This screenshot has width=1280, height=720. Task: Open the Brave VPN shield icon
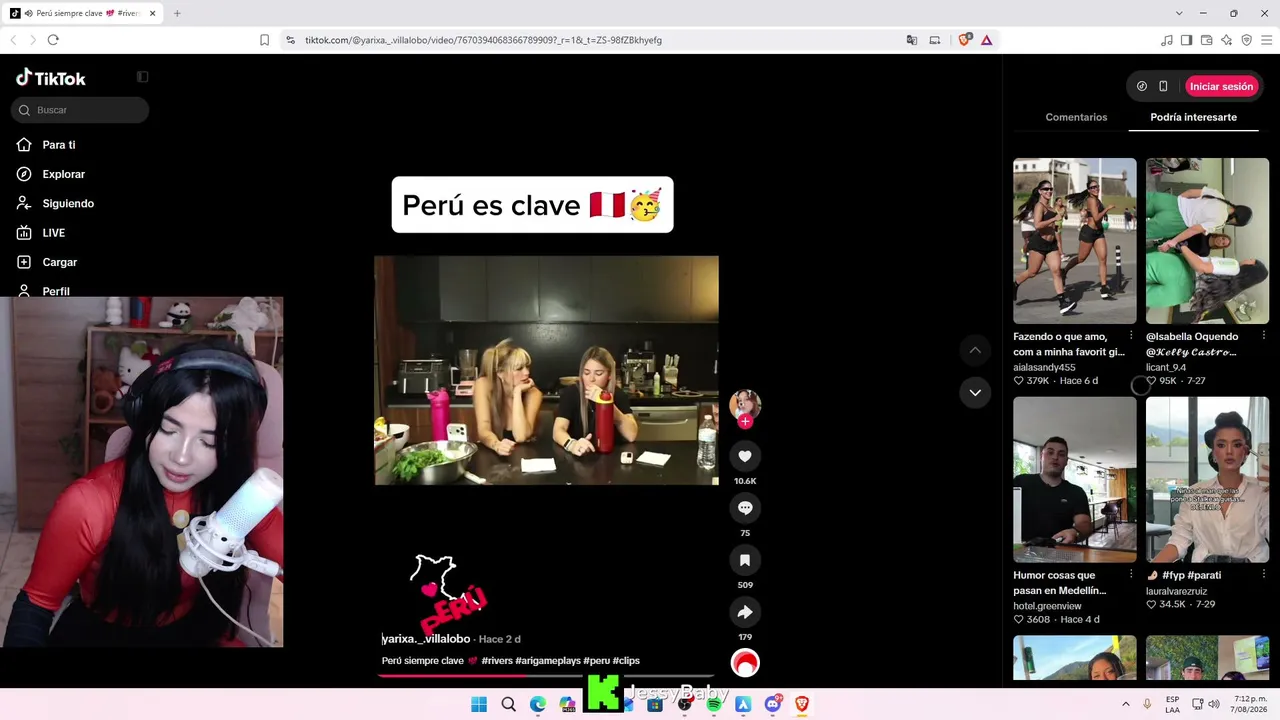1247,40
